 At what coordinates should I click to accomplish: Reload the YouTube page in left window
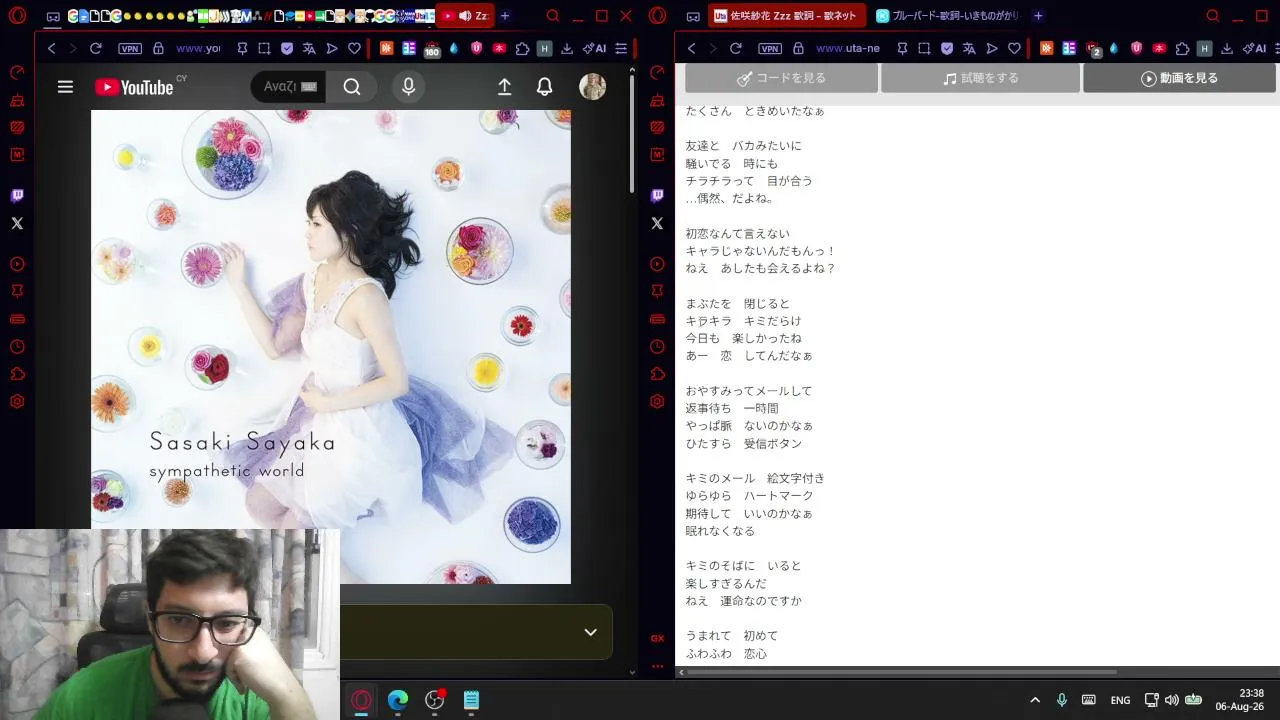click(x=95, y=48)
